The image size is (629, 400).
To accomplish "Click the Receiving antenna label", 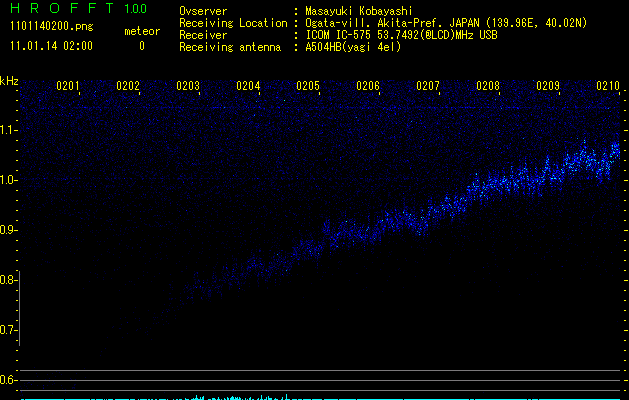I will click(x=230, y=47).
